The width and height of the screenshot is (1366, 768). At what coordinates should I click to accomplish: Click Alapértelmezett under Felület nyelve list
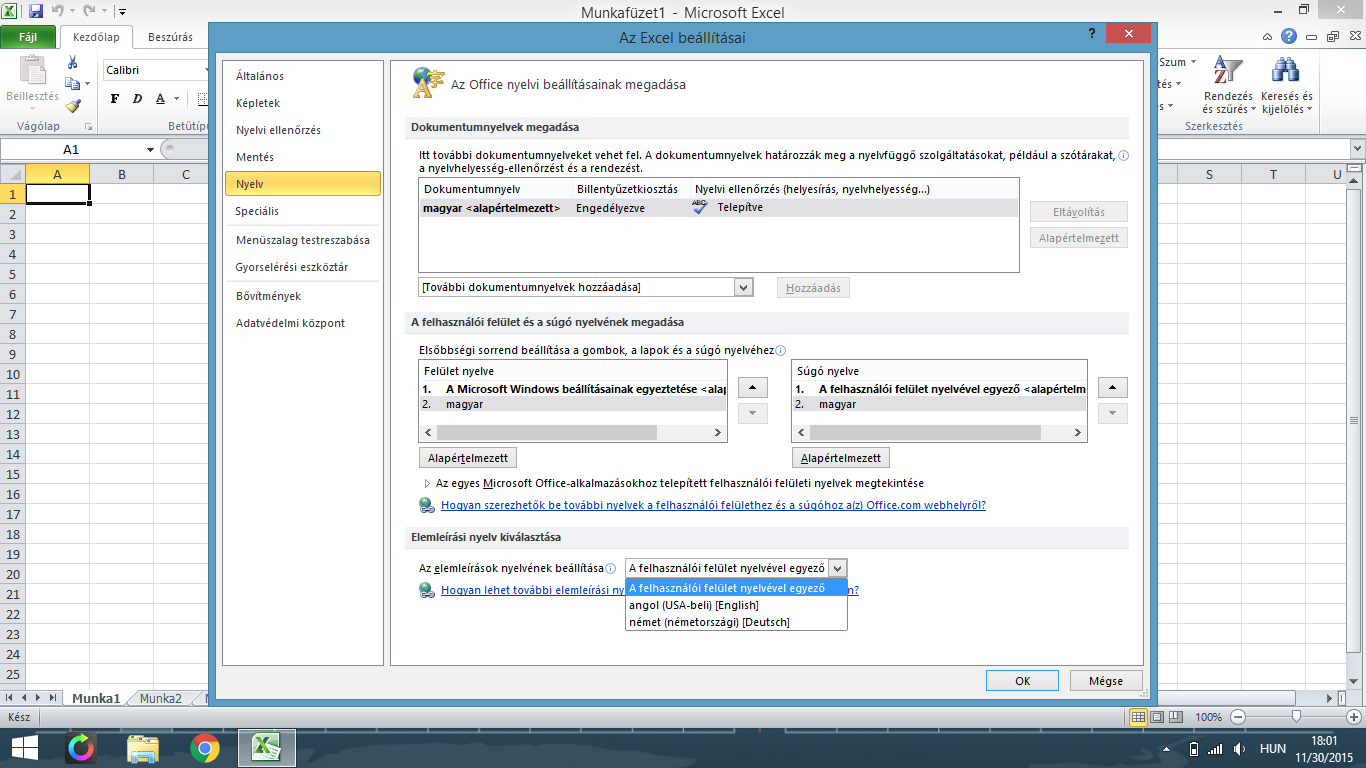468,458
